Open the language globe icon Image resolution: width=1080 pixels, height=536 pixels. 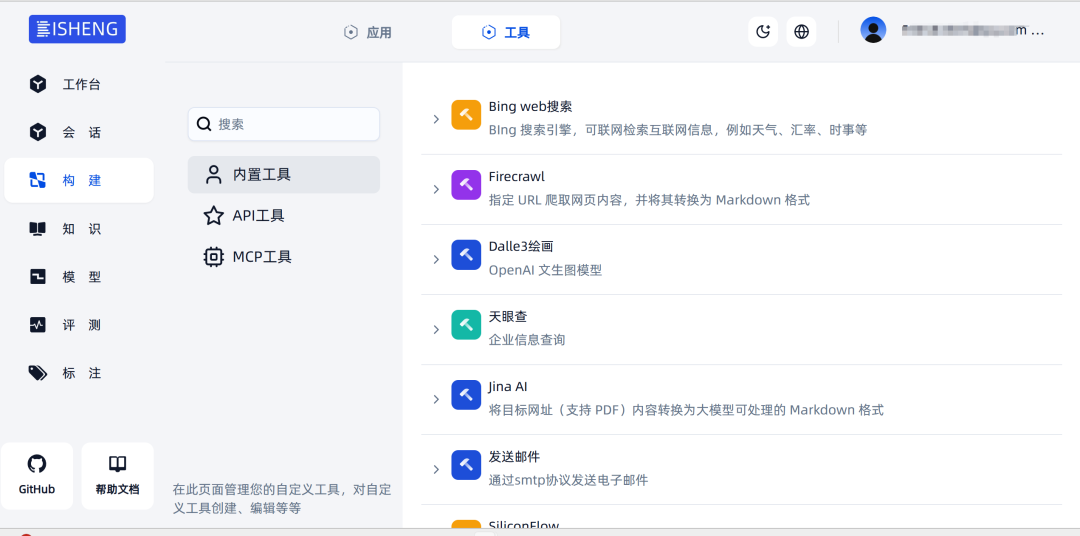coord(802,32)
